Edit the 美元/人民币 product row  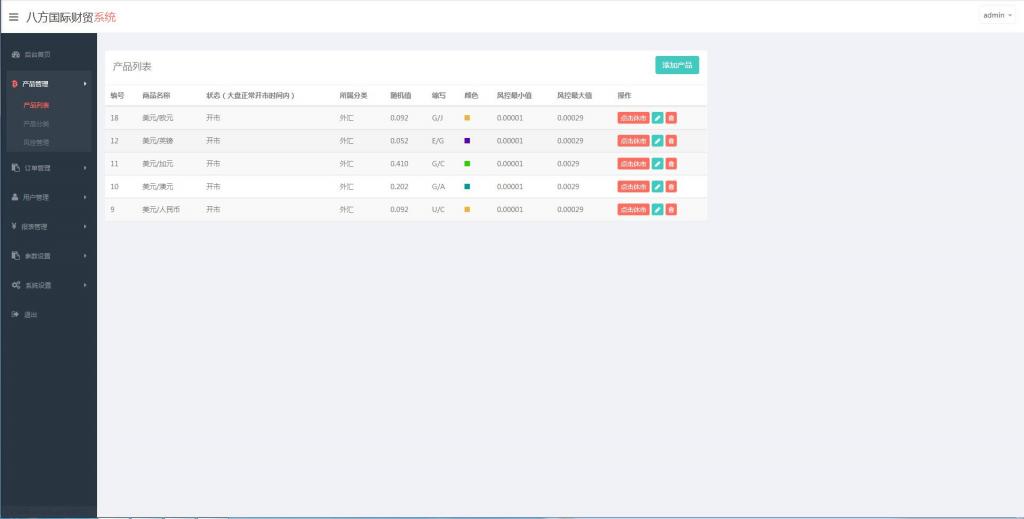(x=657, y=210)
